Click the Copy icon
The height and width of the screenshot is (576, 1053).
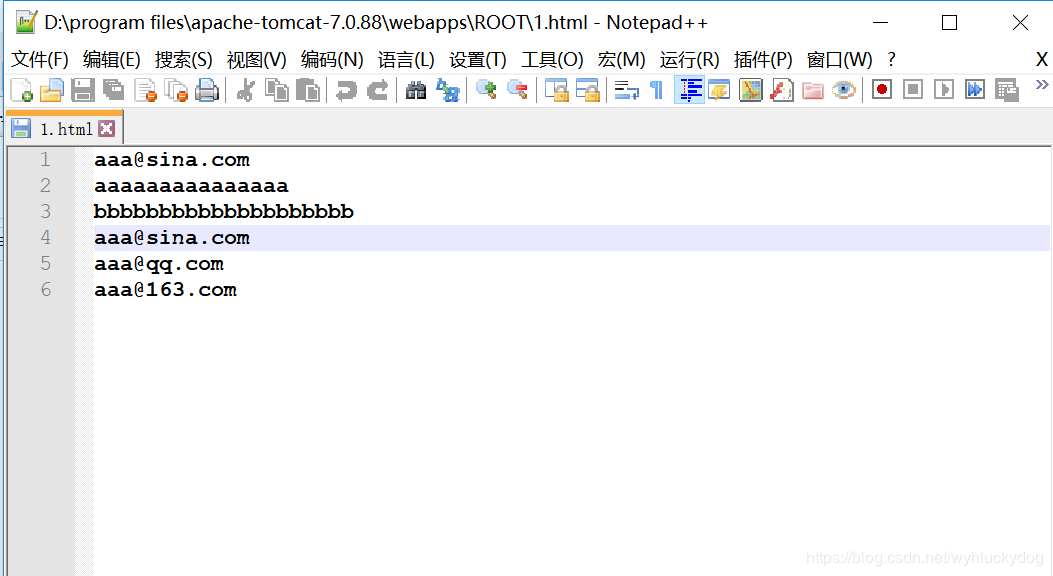pos(276,89)
